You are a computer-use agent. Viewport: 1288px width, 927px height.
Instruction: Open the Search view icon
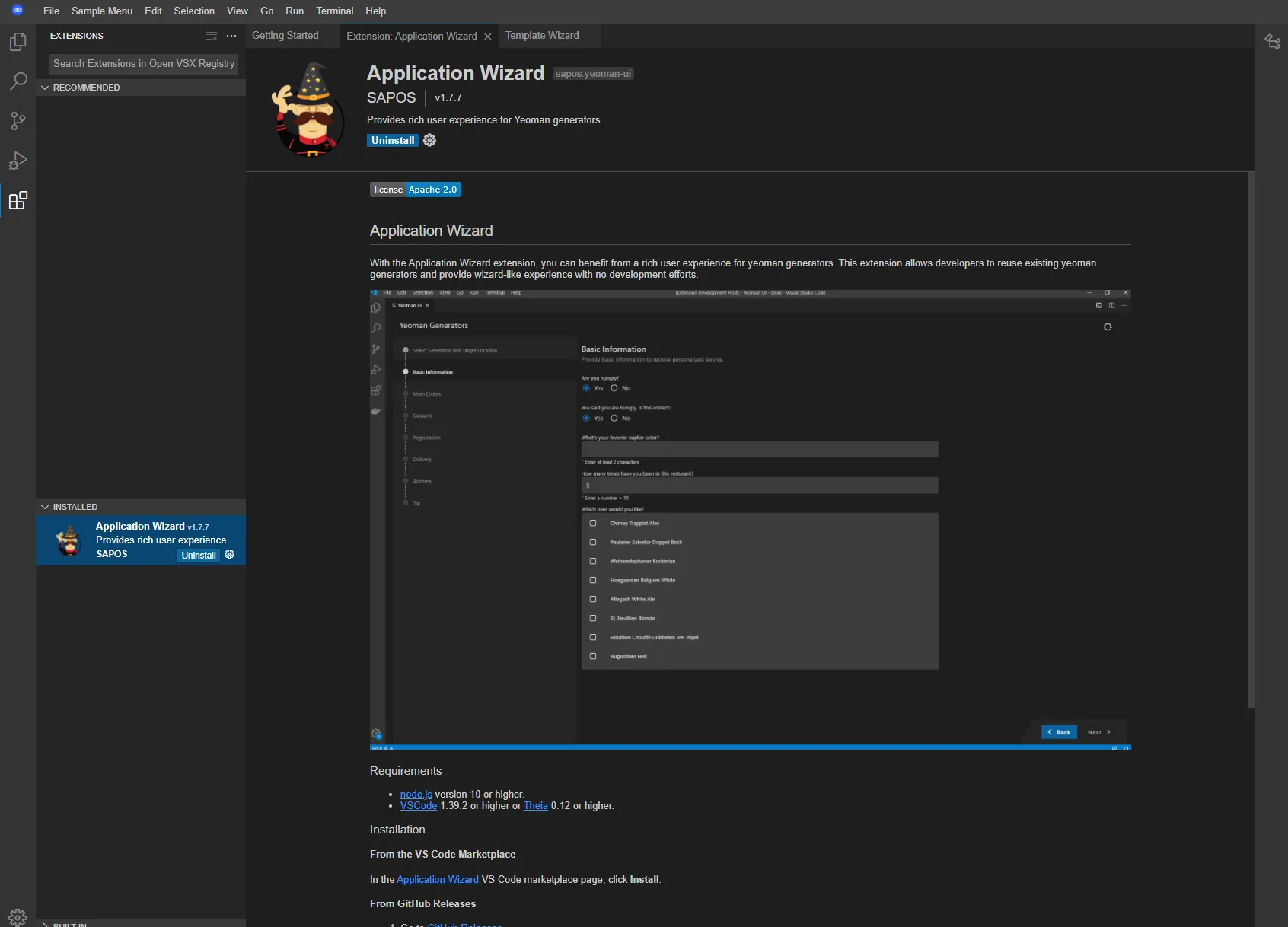[x=18, y=81]
